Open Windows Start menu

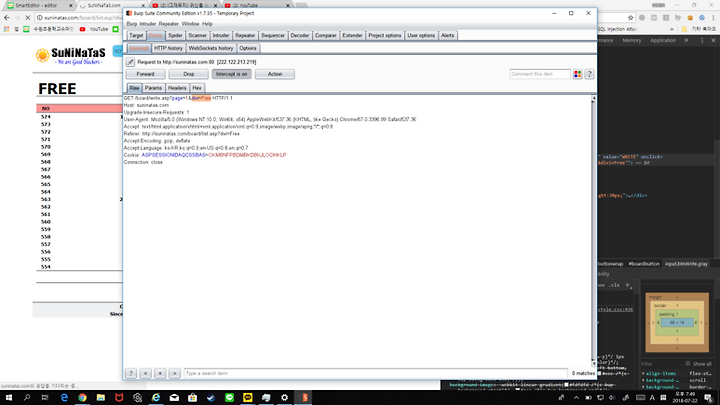[x=9, y=398]
